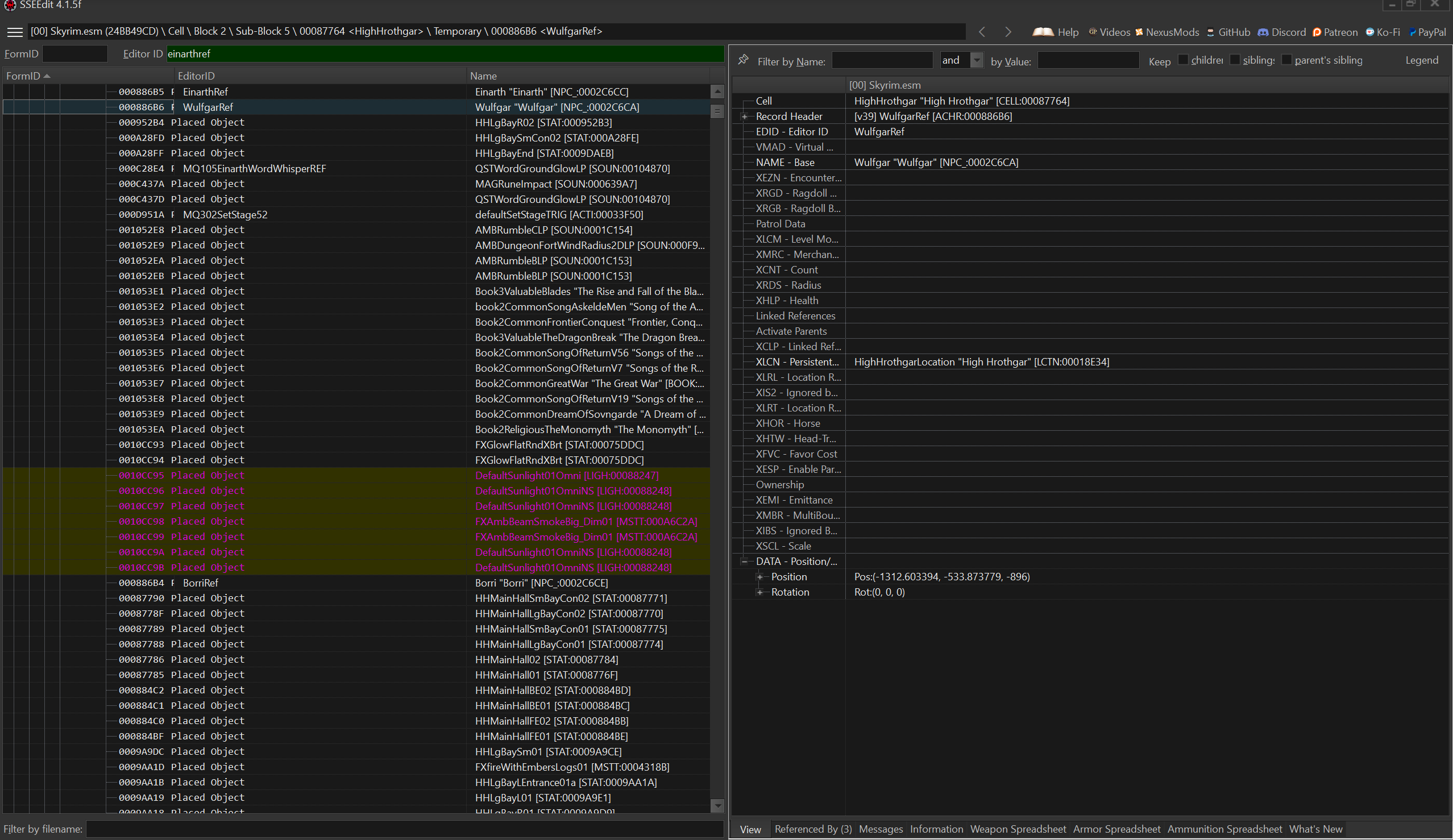Select row 0010CC98 FXAmbBeamSmokeBig_Dim01

click(x=356, y=521)
